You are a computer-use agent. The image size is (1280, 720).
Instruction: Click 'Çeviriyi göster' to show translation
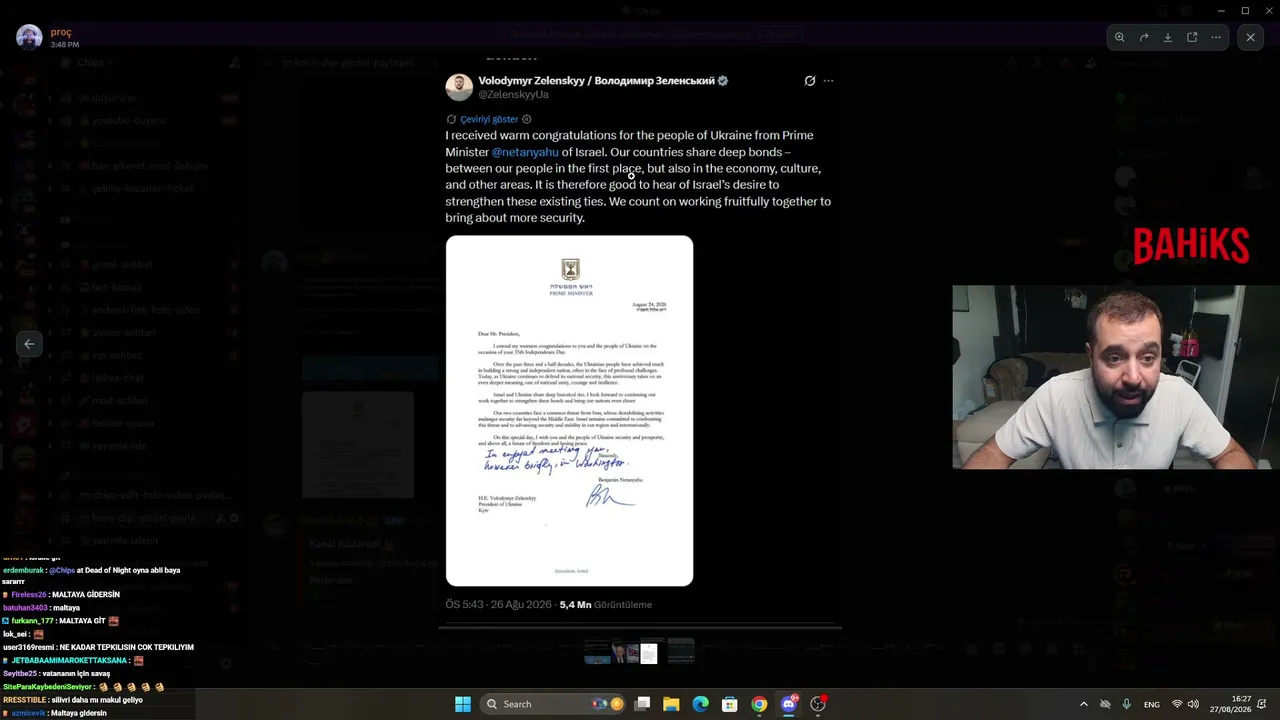[489, 119]
